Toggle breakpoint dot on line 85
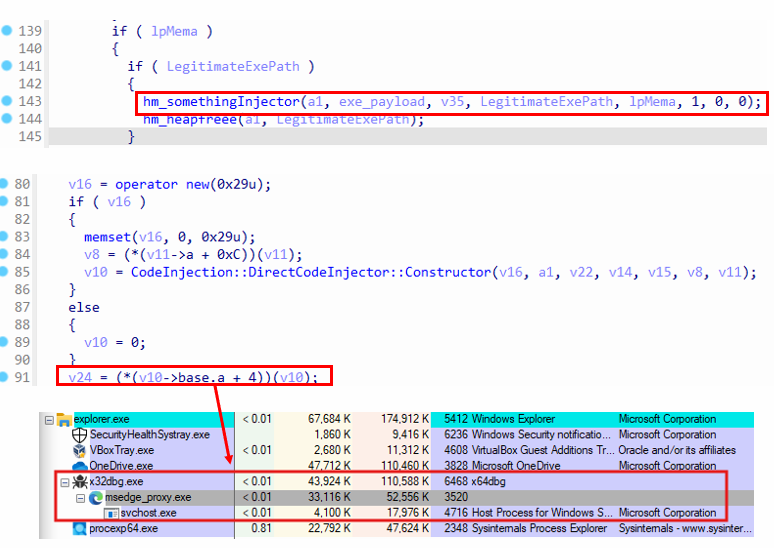This screenshot has width=774, height=548. (x=4, y=272)
